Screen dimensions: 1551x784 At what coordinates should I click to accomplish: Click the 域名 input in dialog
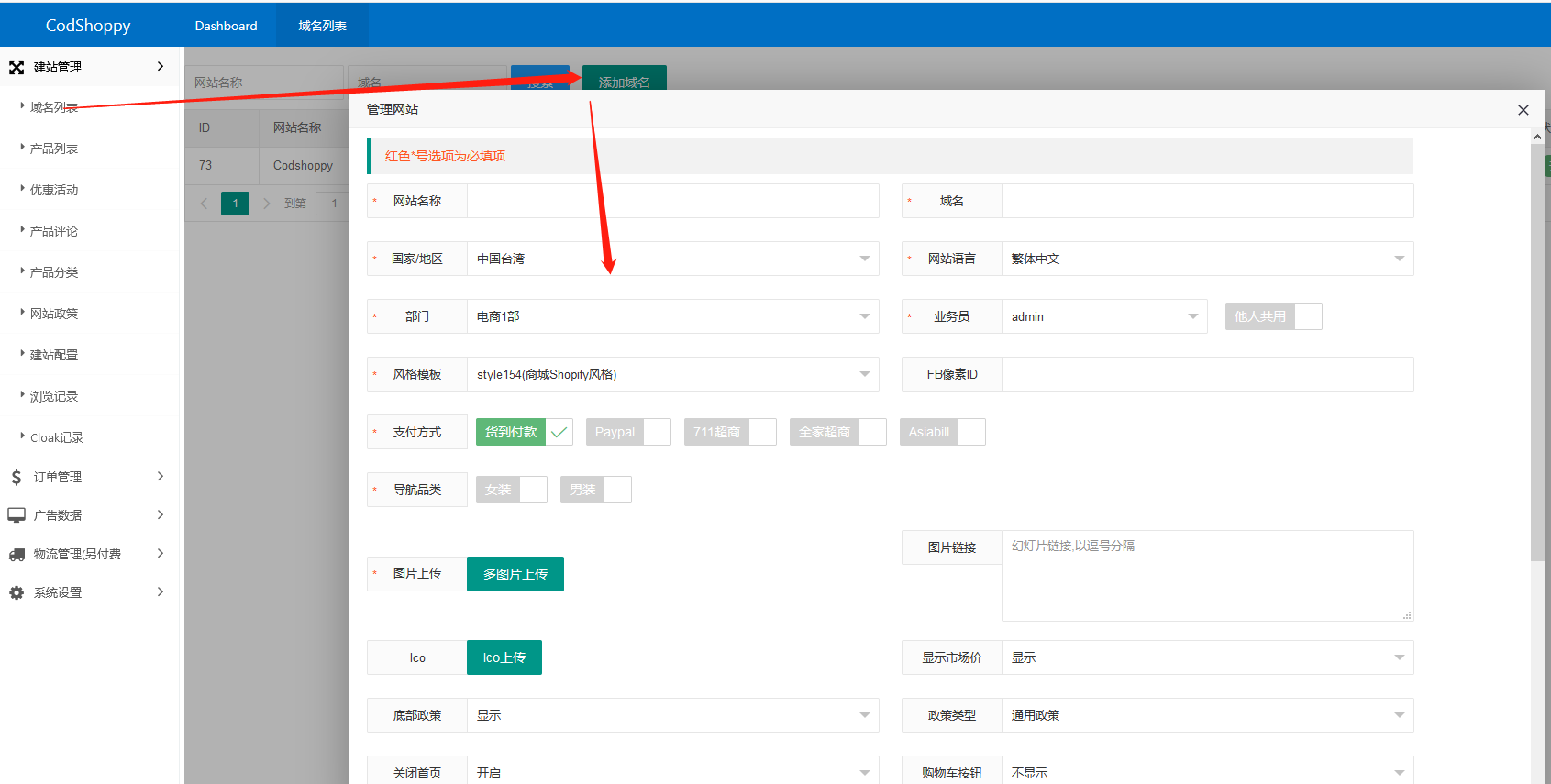[1208, 201]
